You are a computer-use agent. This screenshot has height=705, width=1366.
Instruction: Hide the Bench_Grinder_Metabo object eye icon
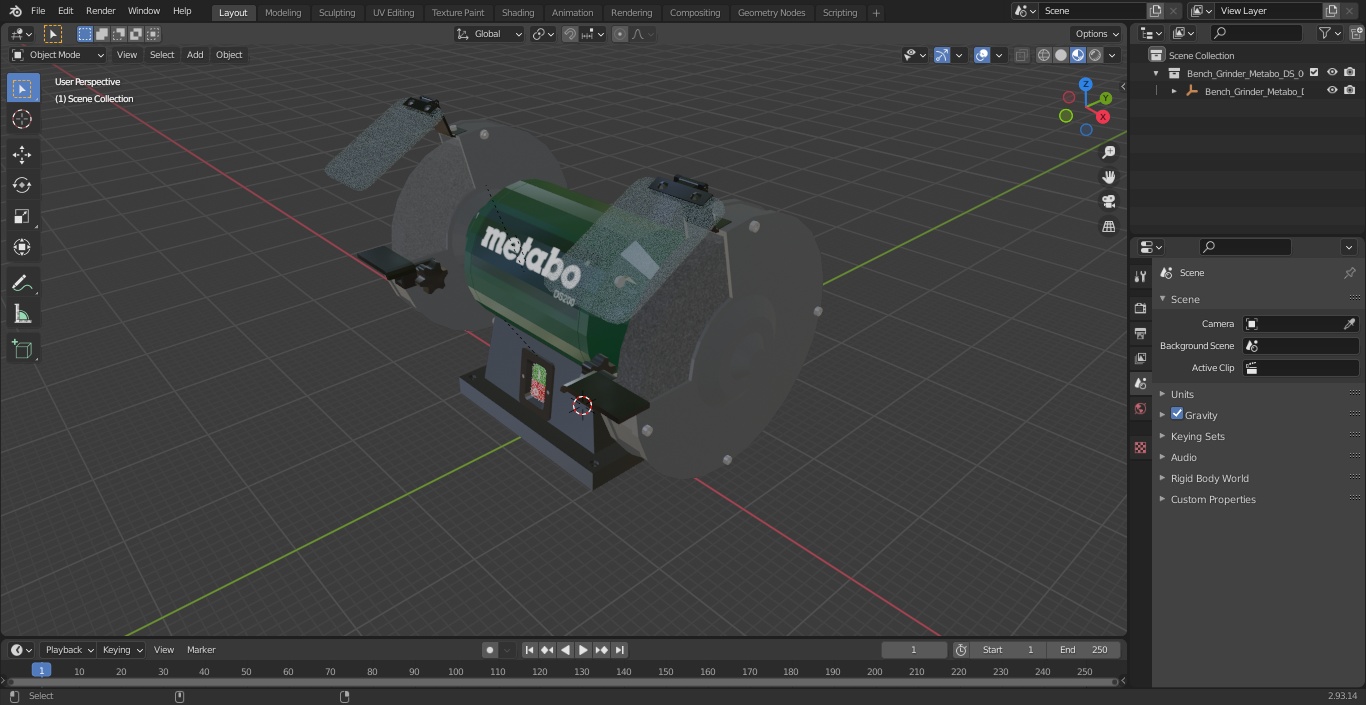(1332, 90)
